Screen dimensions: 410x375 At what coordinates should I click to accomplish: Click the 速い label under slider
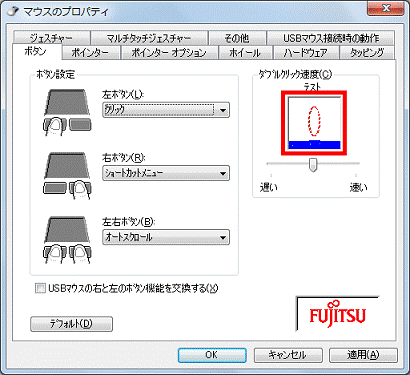(358, 187)
